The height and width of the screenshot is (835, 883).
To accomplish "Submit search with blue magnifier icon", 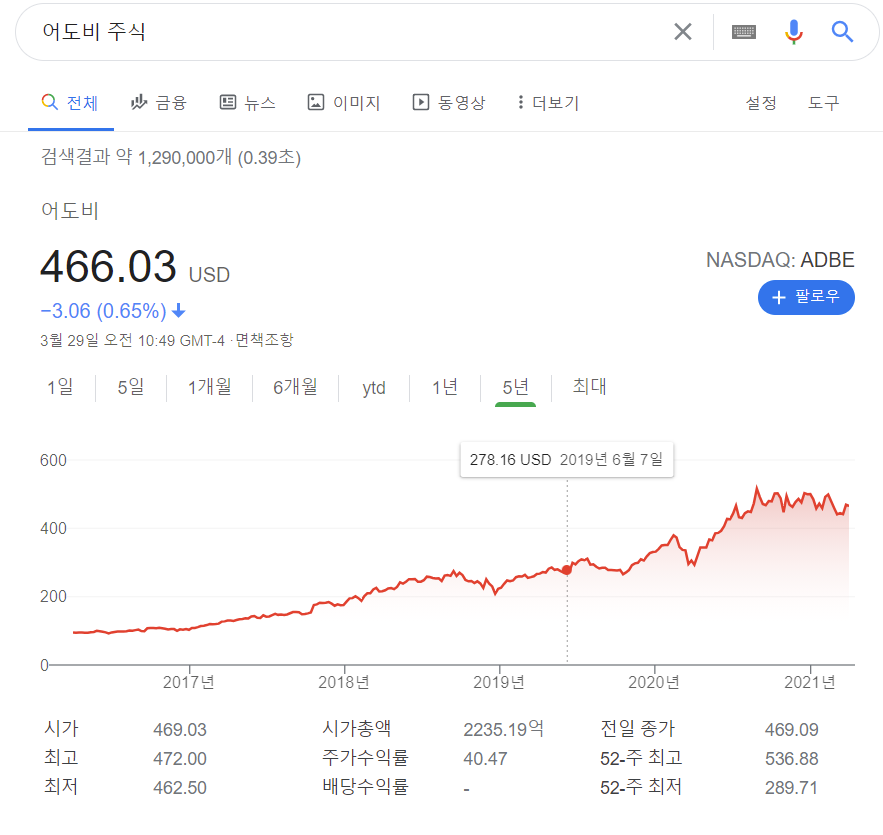I will 842,32.
